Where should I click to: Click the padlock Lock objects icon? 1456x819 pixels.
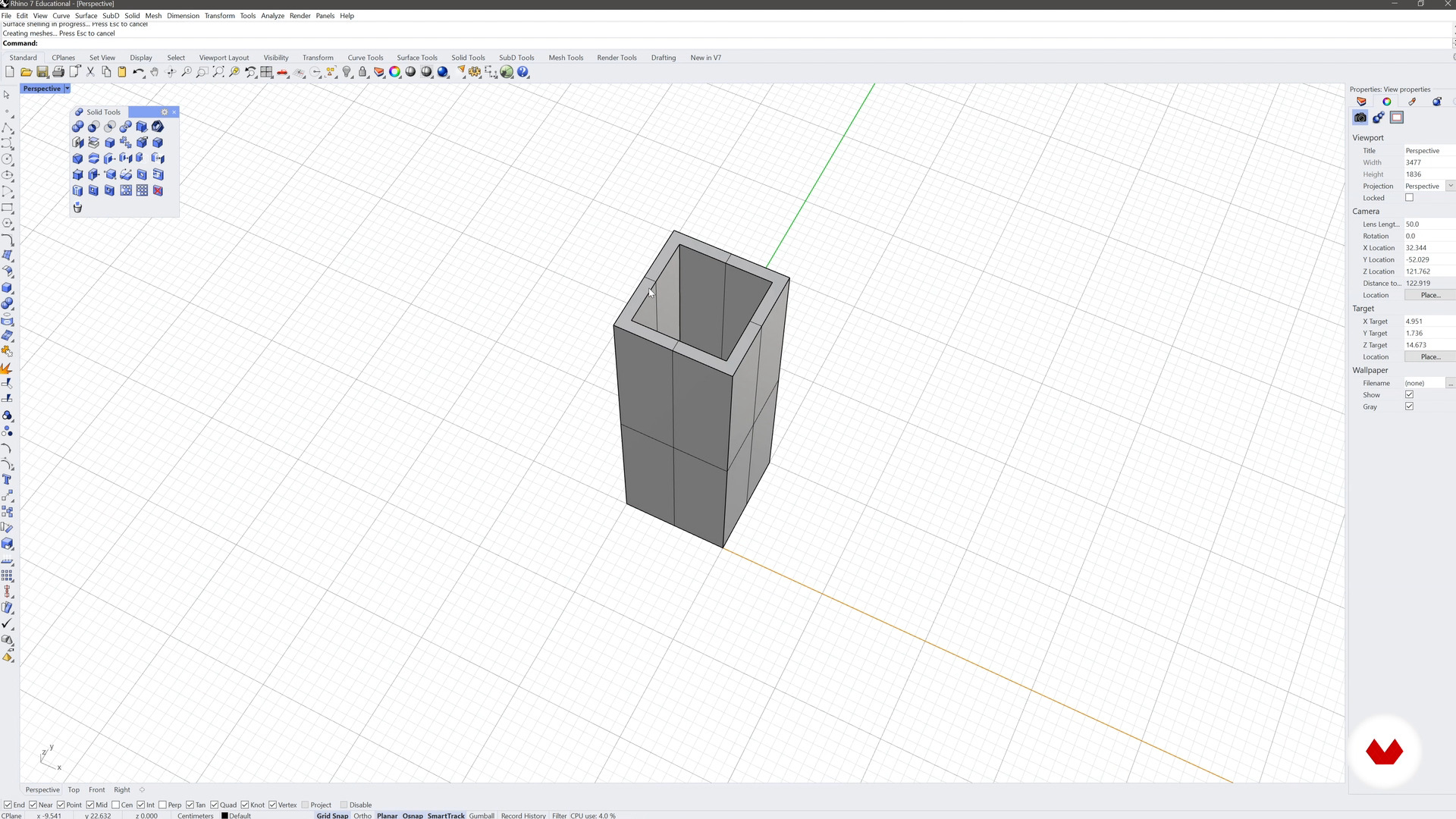pyautogui.click(x=362, y=72)
